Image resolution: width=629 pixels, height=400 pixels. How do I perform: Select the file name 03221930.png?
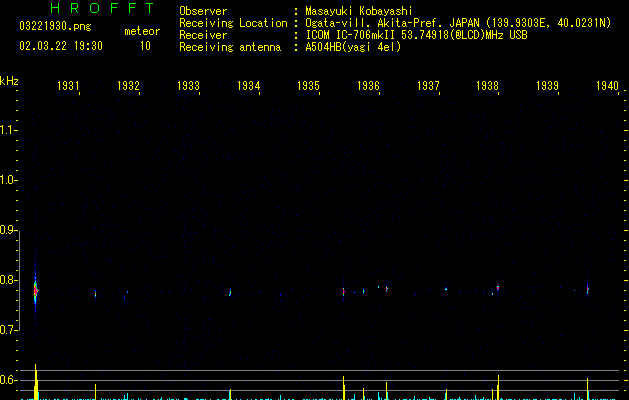click(55, 26)
